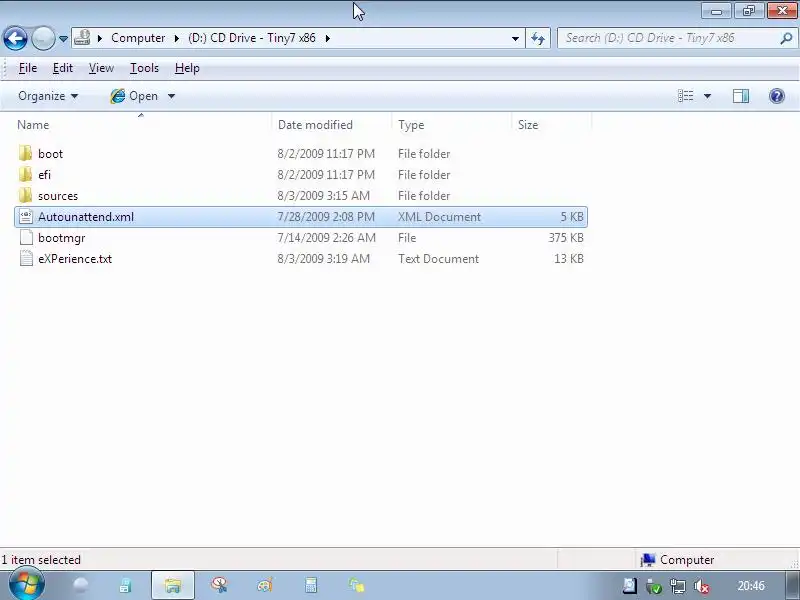Open Windows Help via question mark icon

[777, 96]
